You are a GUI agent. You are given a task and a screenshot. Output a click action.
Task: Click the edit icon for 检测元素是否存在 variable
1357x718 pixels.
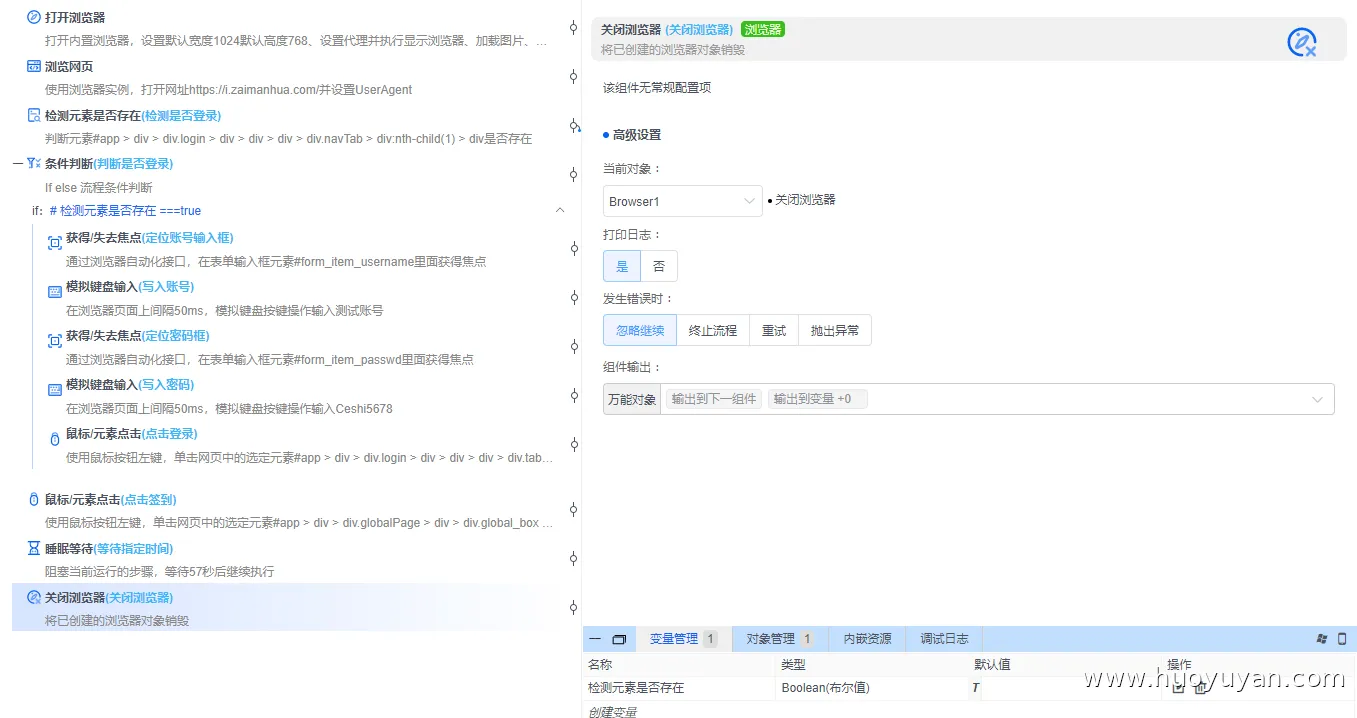point(1179,688)
